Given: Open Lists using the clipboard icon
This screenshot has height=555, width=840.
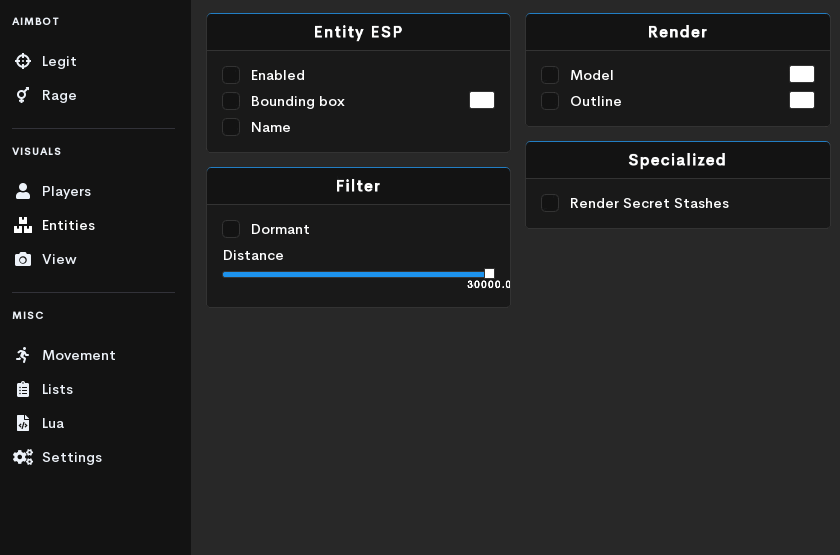Looking at the screenshot, I should (22, 389).
